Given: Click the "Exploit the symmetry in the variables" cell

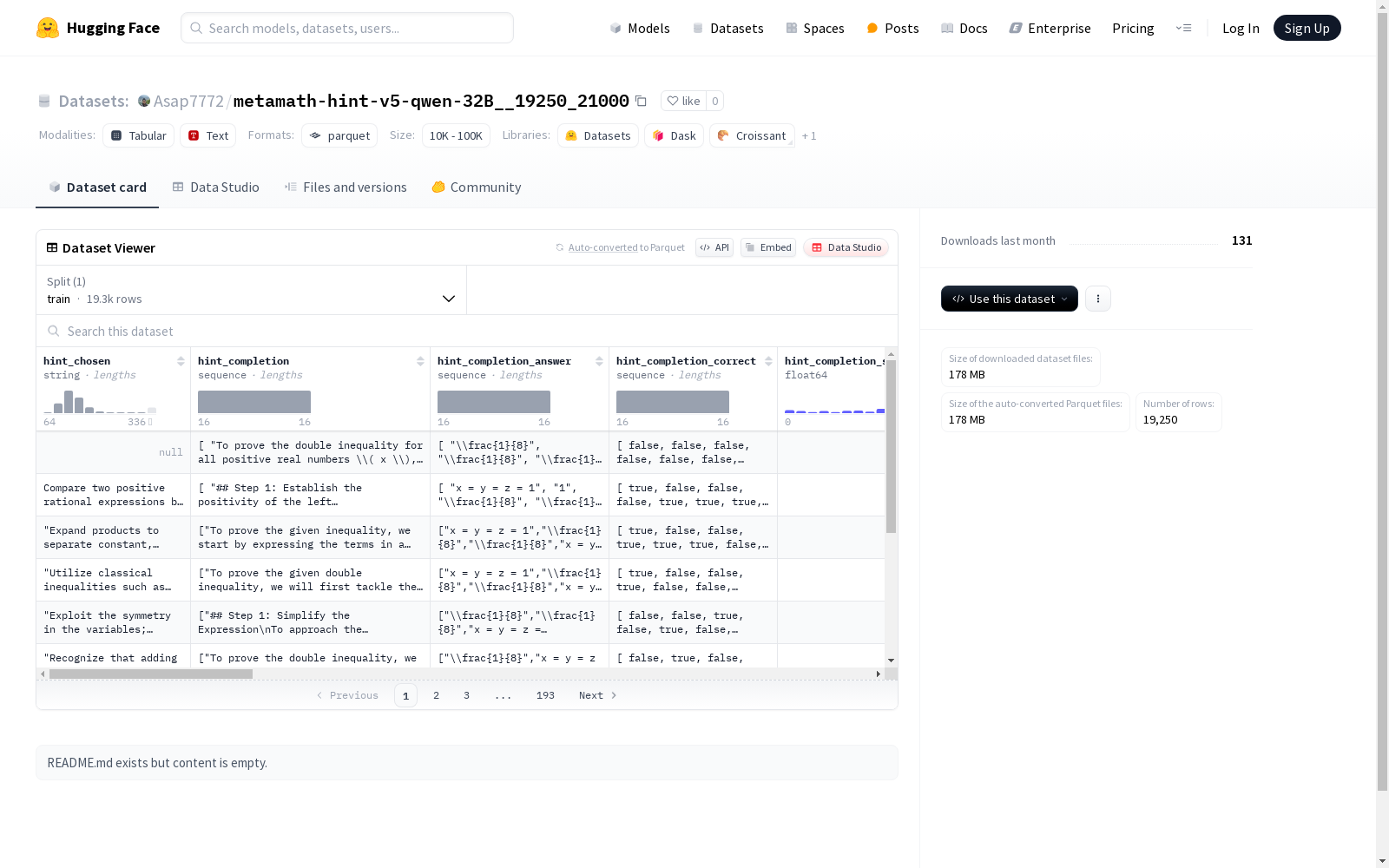Looking at the screenshot, I should click(x=113, y=622).
